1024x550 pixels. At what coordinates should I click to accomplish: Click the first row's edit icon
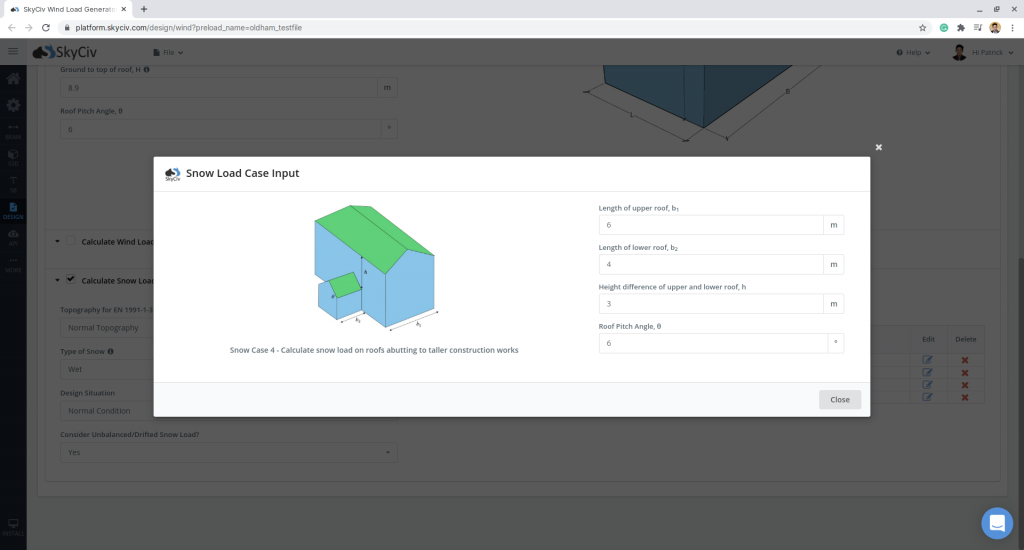click(x=927, y=360)
